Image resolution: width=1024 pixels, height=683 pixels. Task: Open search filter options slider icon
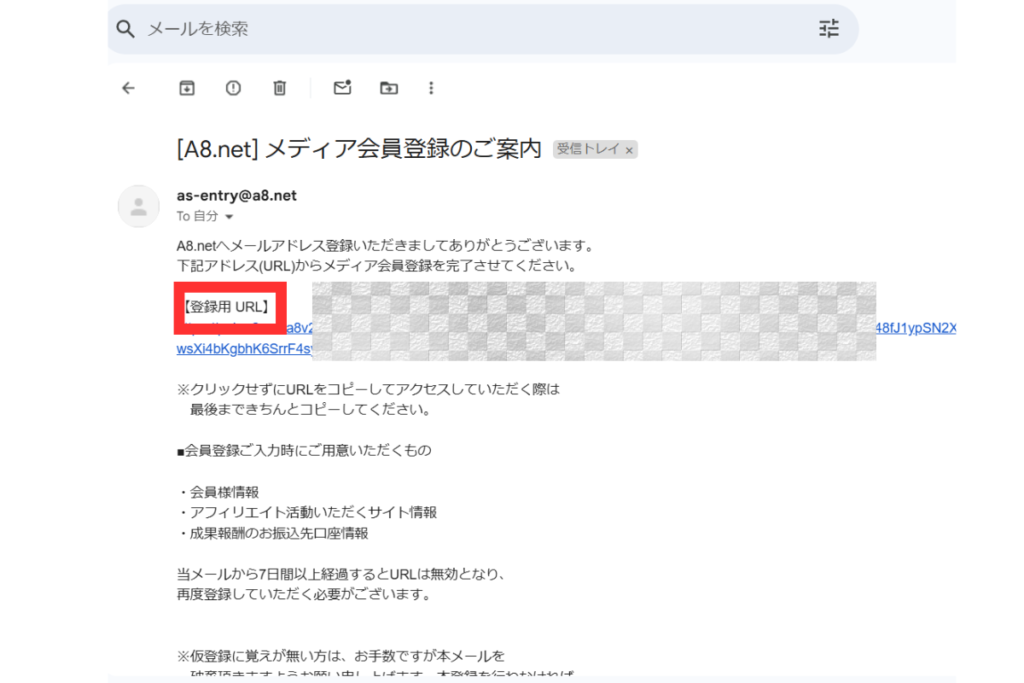[x=829, y=29]
